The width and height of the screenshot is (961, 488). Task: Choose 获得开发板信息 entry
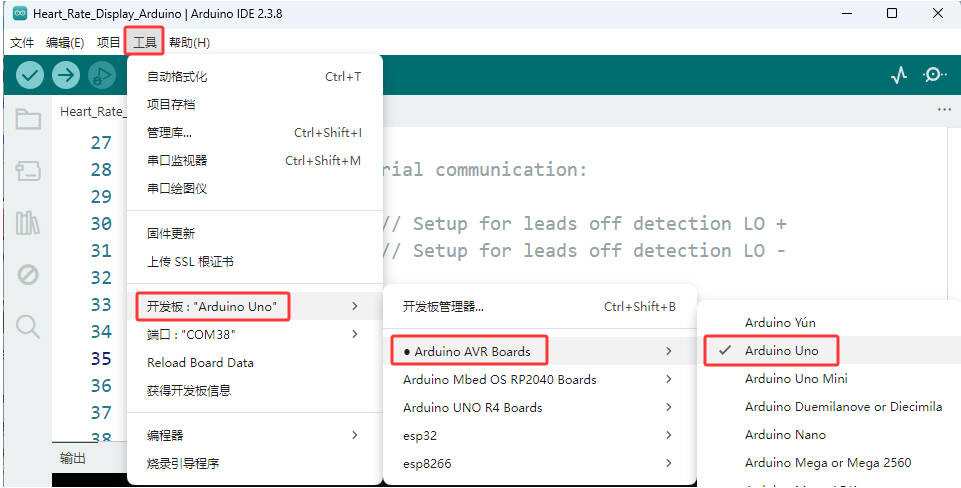254,391
